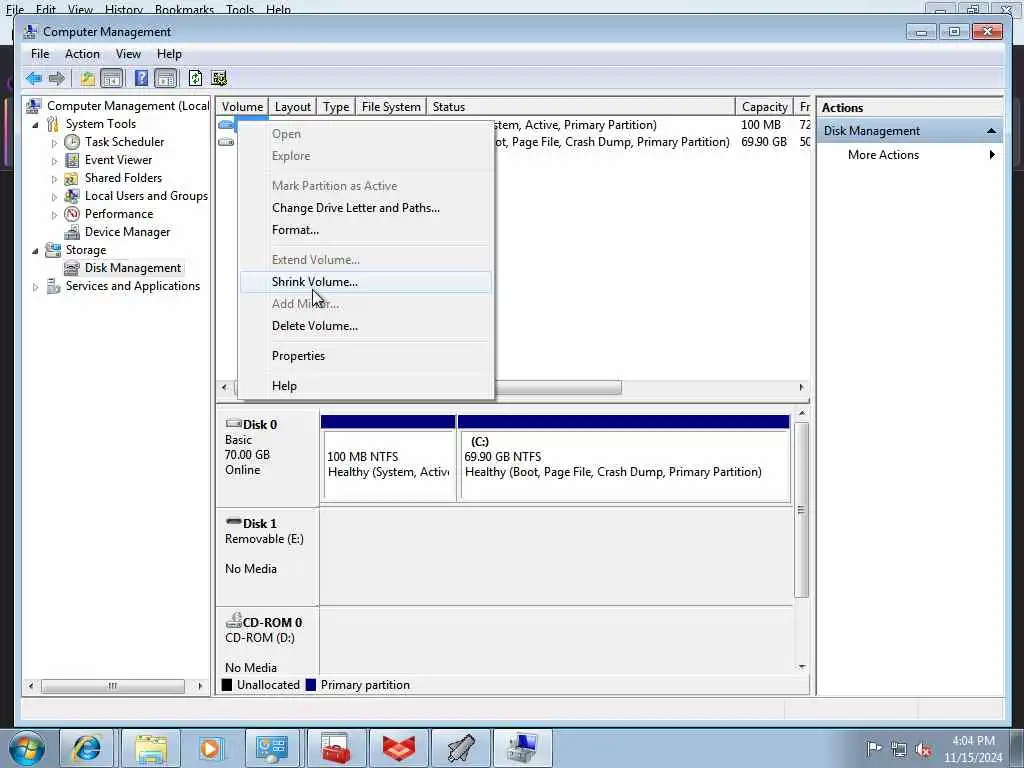Screen dimensions: 1024x768
Task: Select the Services and Applications icon
Action: tap(53, 286)
